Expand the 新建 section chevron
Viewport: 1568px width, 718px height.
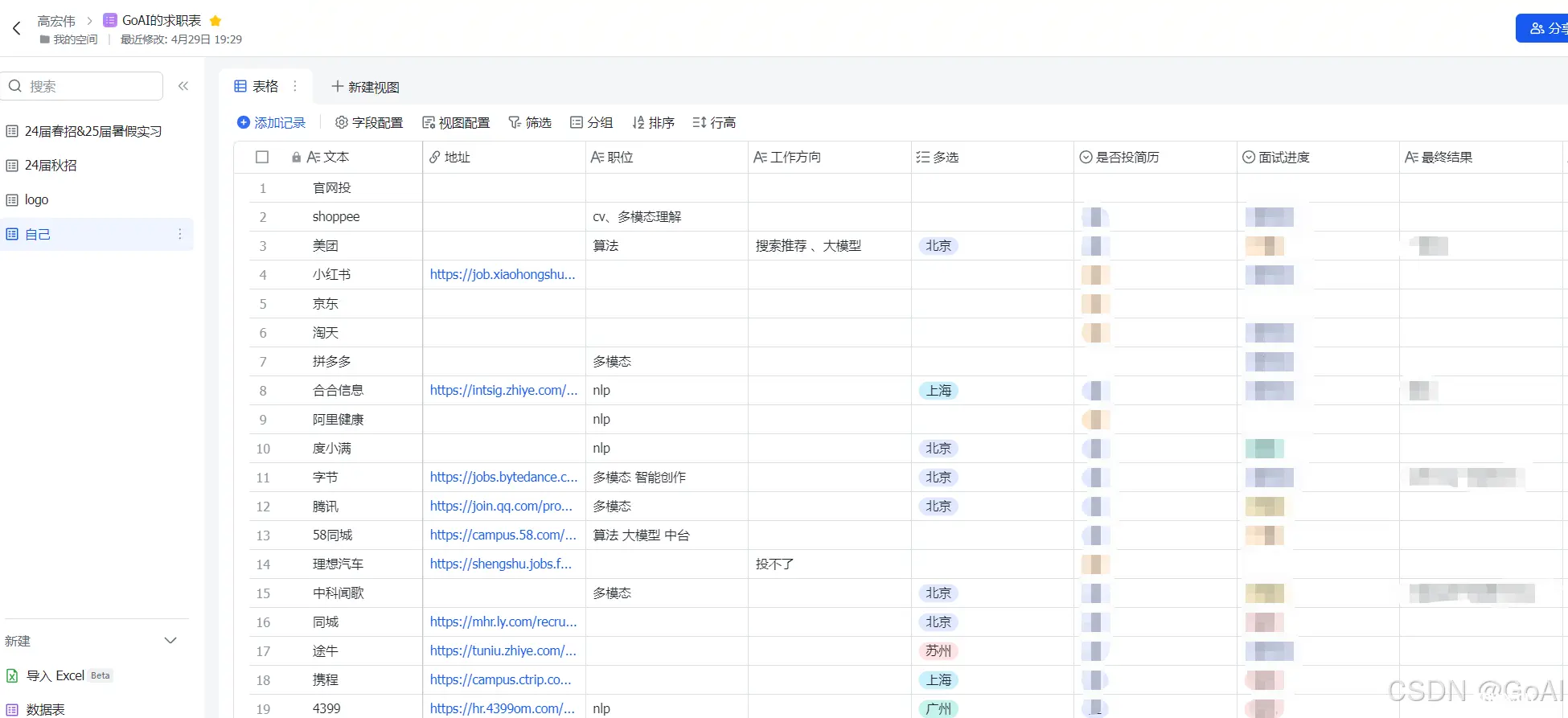(170, 641)
